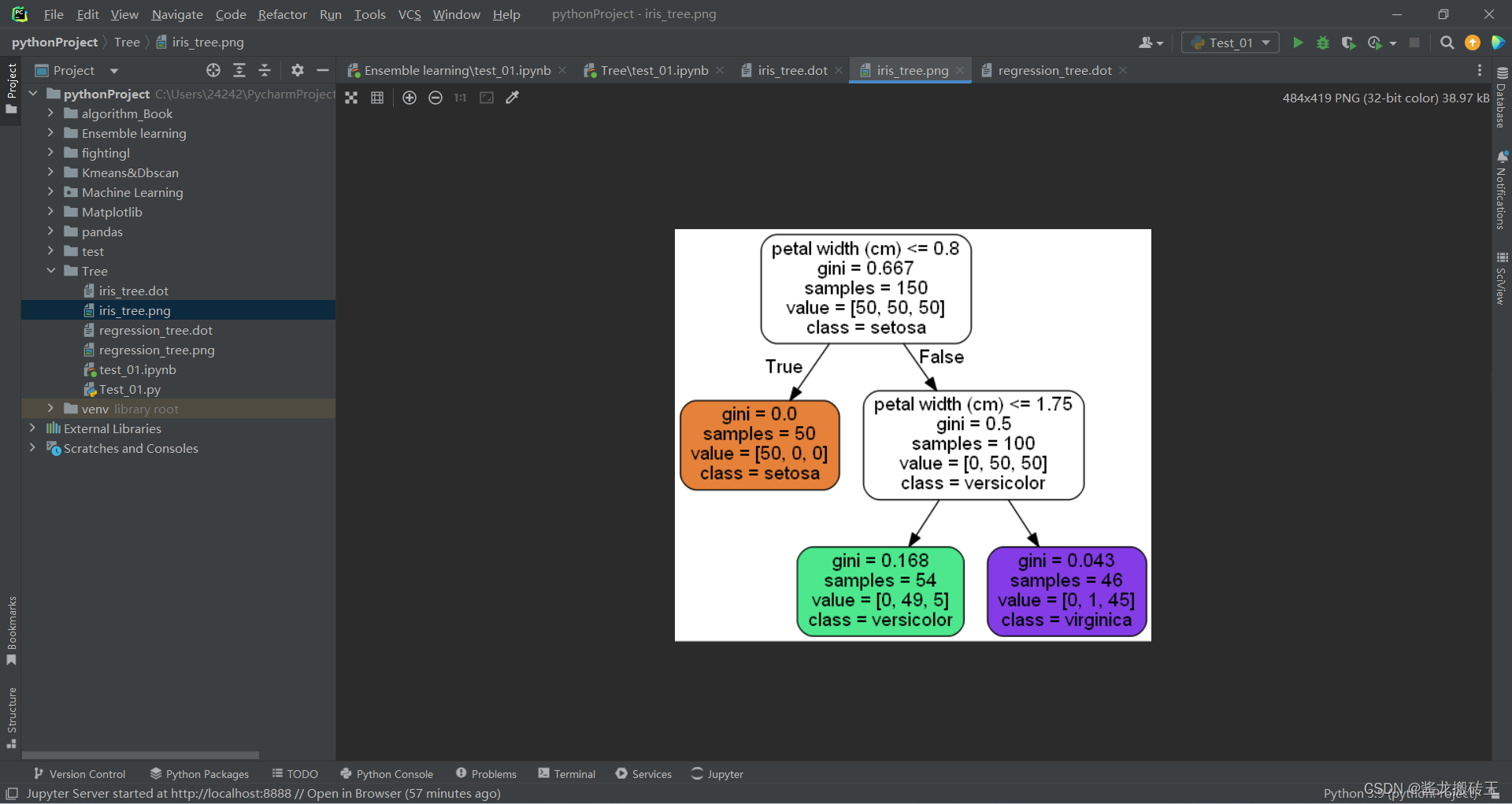1512x804 pixels.
Task: Zoom out on the image preview
Action: [x=435, y=98]
